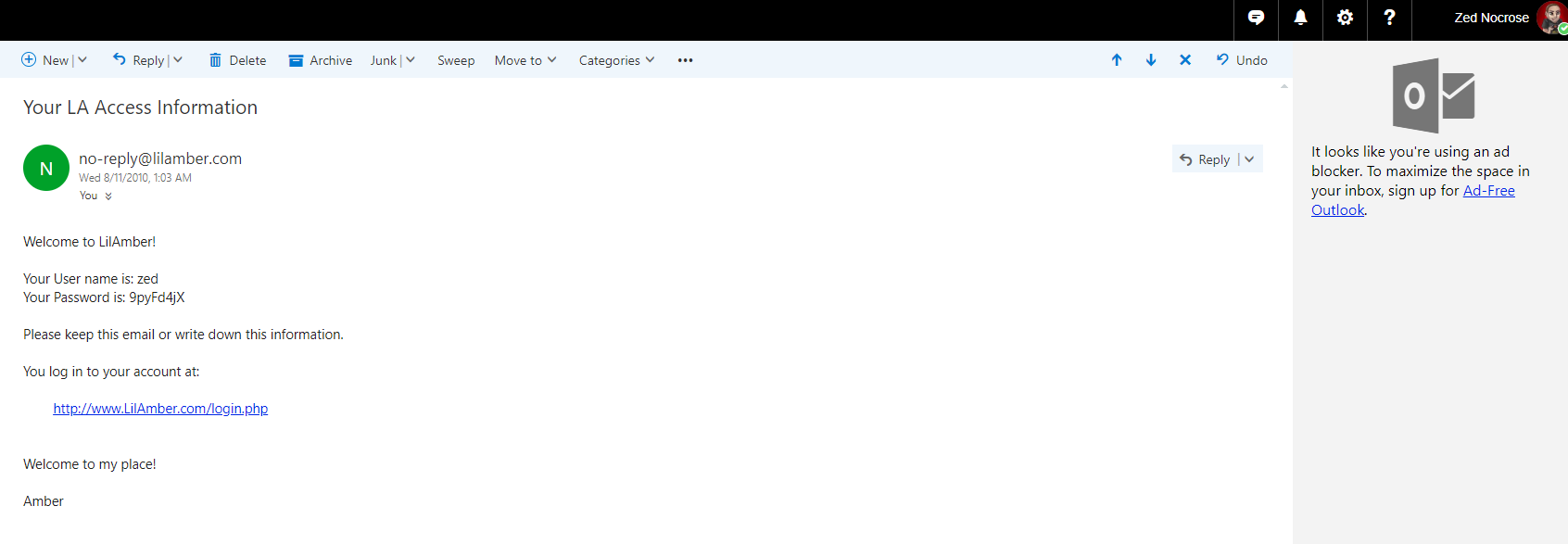This screenshot has width=1568, height=544.
Task: Click the Your User name is: zed line
Action: click(x=91, y=279)
